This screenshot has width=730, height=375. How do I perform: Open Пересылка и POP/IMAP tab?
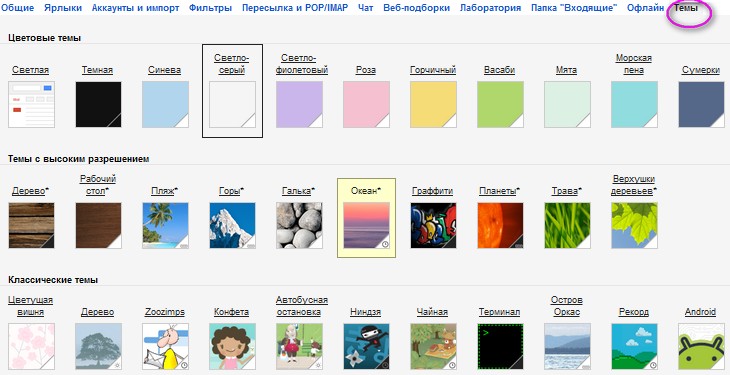pos(295,8)
